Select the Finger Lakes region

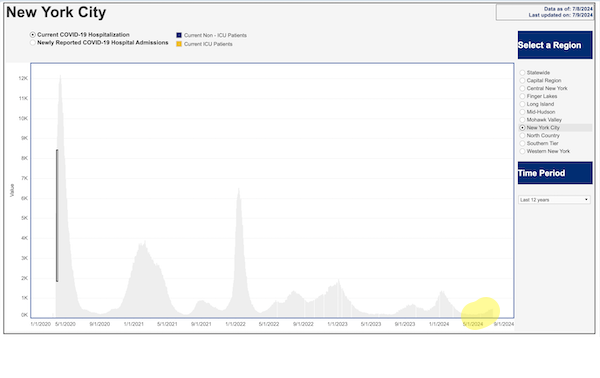522,96
